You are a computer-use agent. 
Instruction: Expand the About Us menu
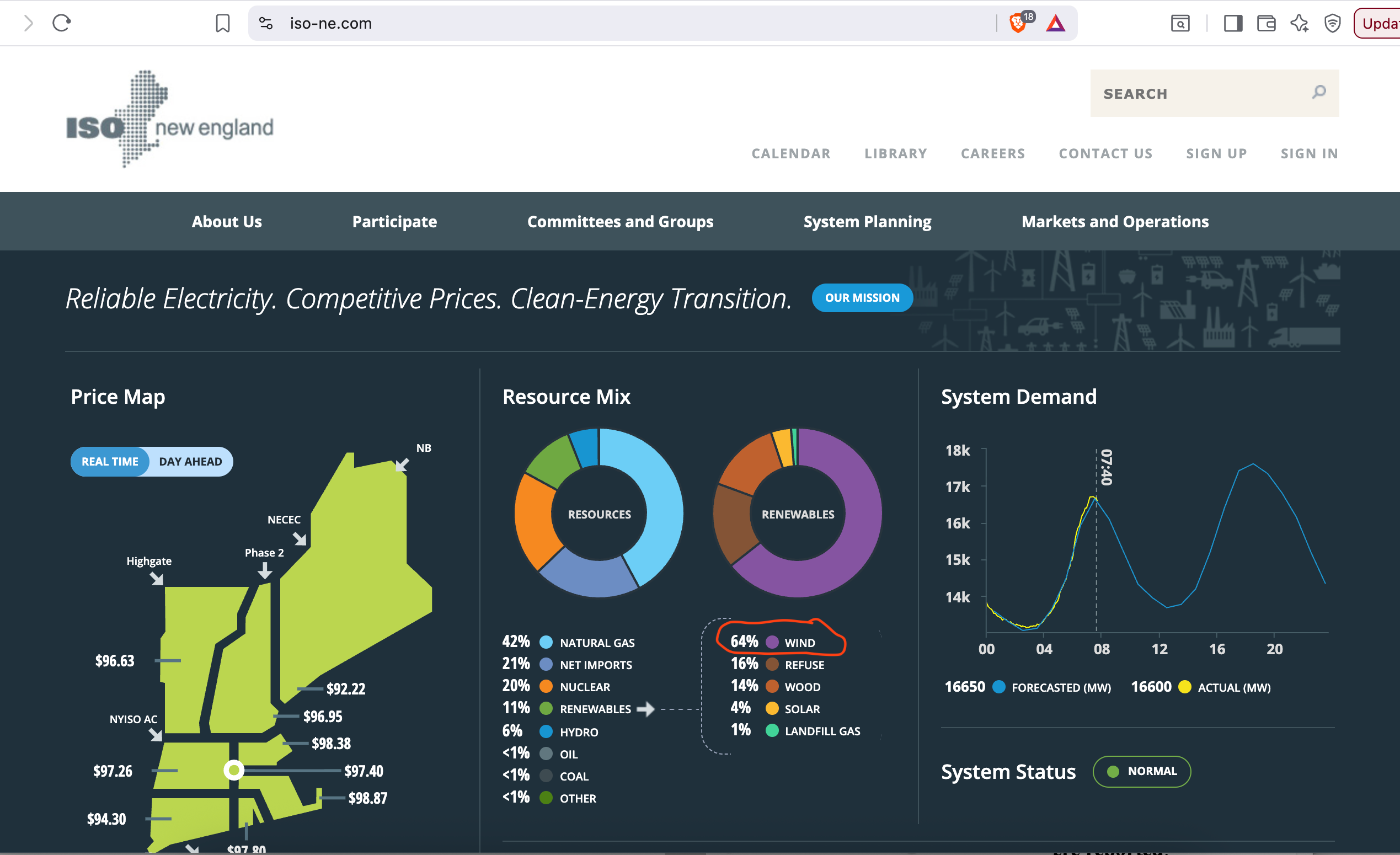coord(227,222)
